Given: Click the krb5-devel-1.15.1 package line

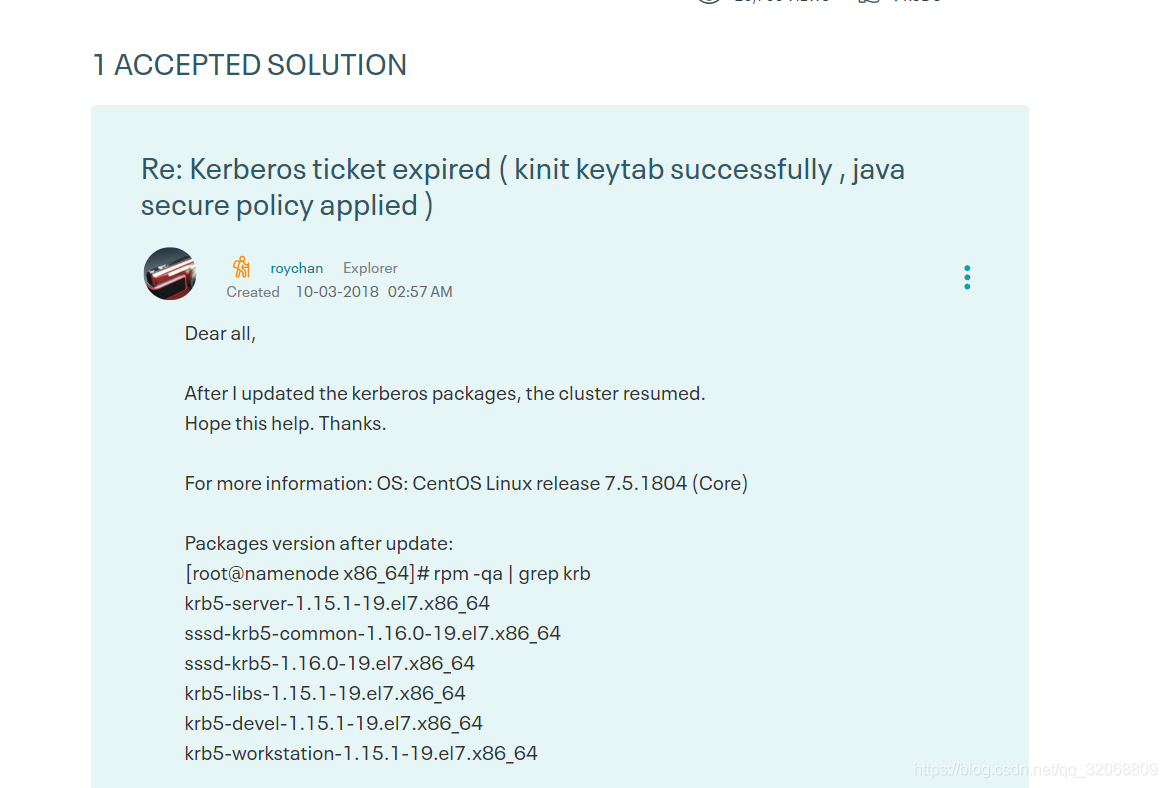Looking at the screenshot, I should [333, 723].
